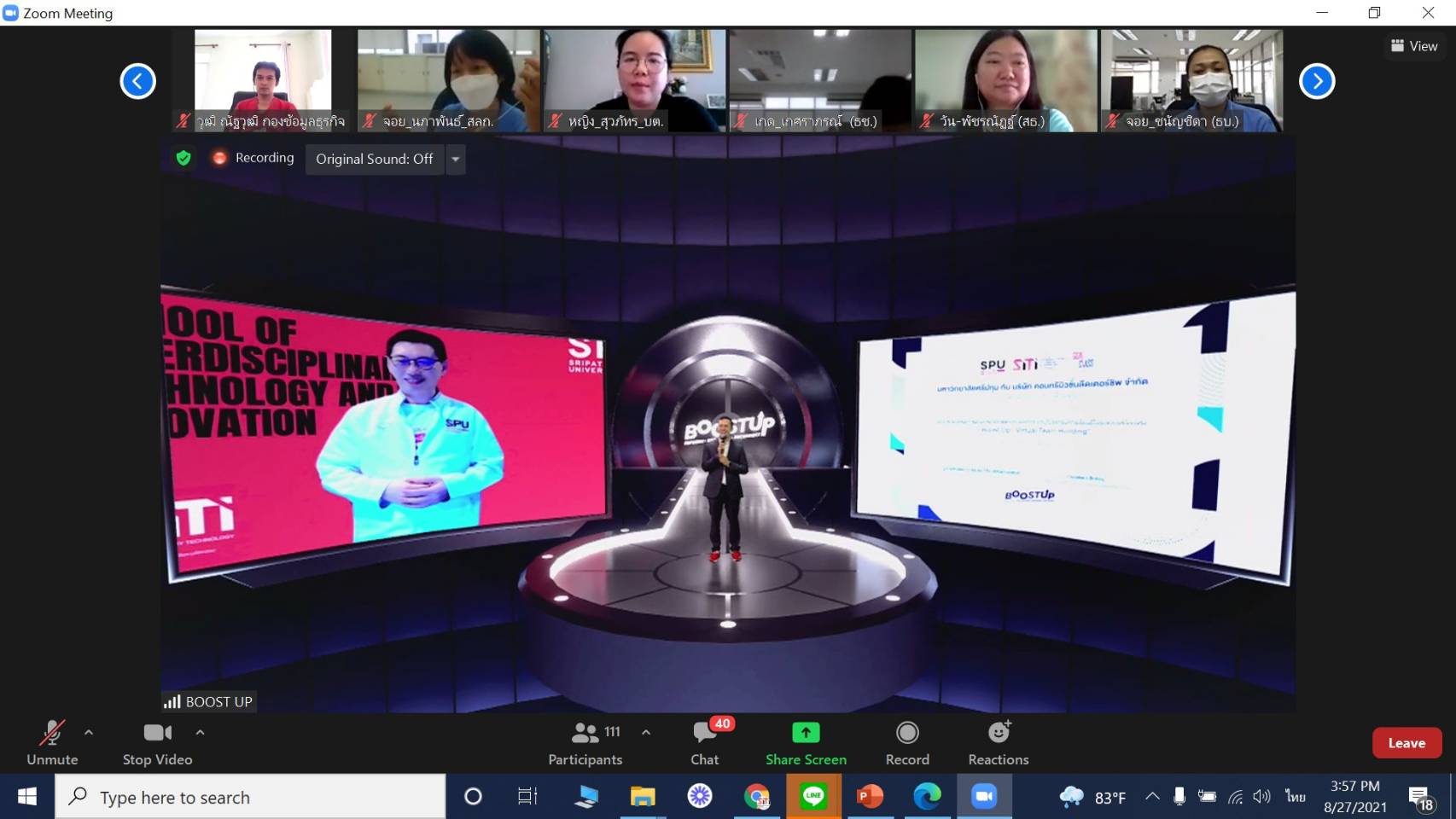Open Microsoft Edge from the taskbar
The image size is (1456, 819).
pyautogui.click(x=927, y=797)
